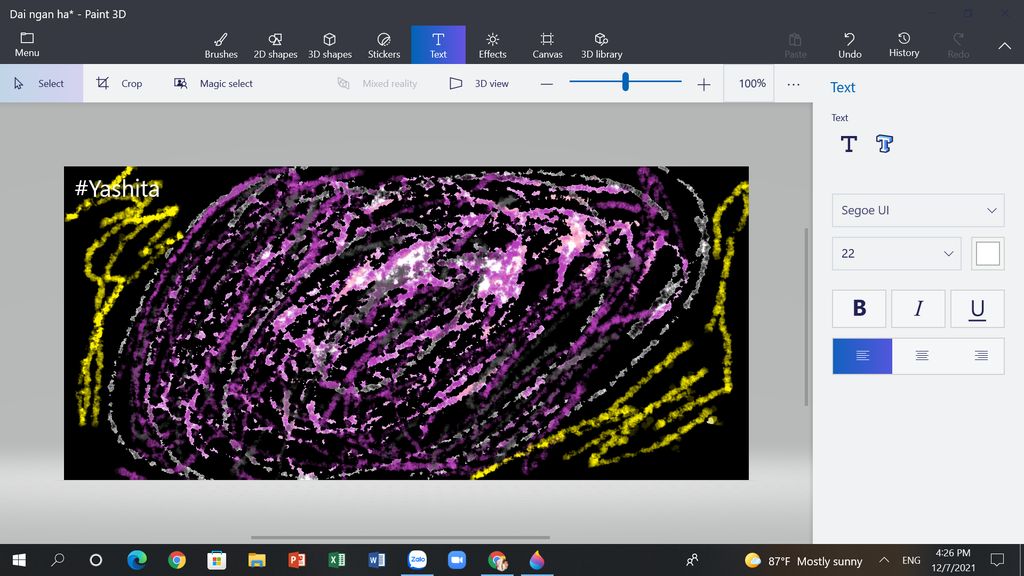Open the 3D library
The height and width of the screenshot is (576, 1024).
(x=601, y=46)
